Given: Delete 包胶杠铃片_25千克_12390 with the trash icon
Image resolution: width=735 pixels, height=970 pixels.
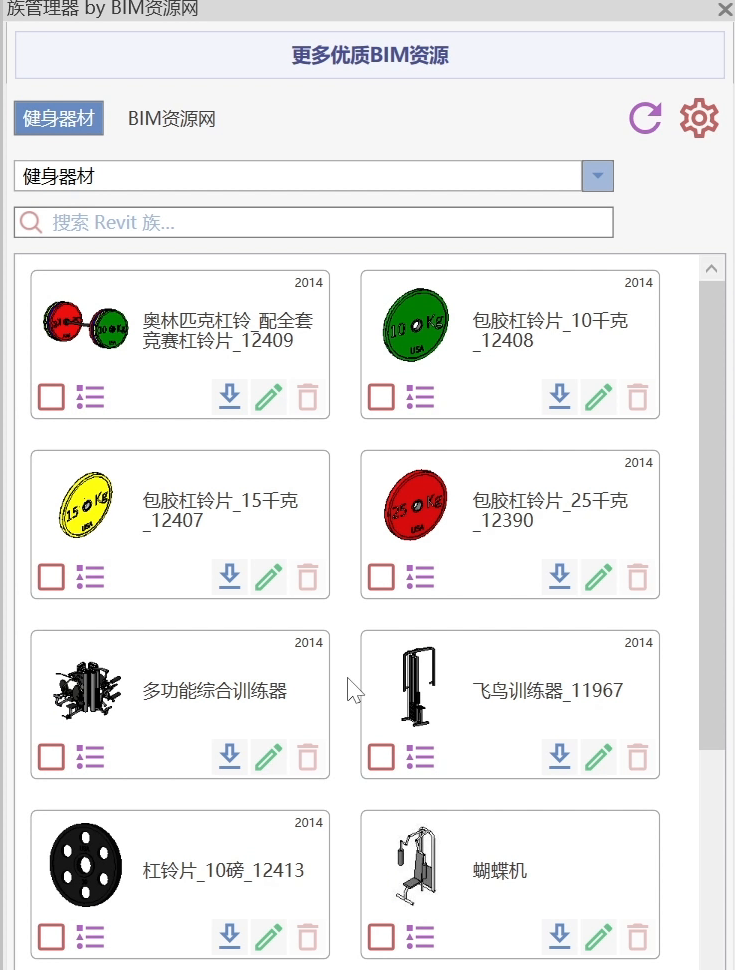Looking at the screenshot, I should coord(637,577).
